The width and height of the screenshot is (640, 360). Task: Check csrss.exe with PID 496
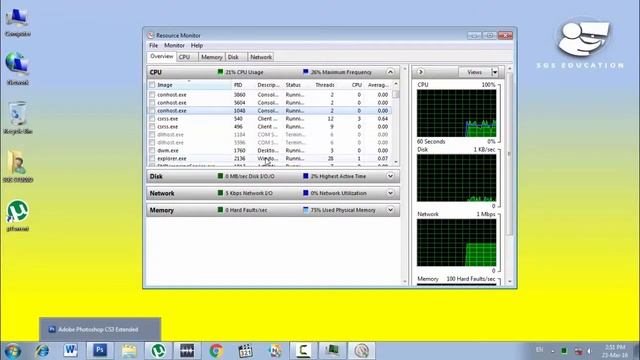[152, 127]
